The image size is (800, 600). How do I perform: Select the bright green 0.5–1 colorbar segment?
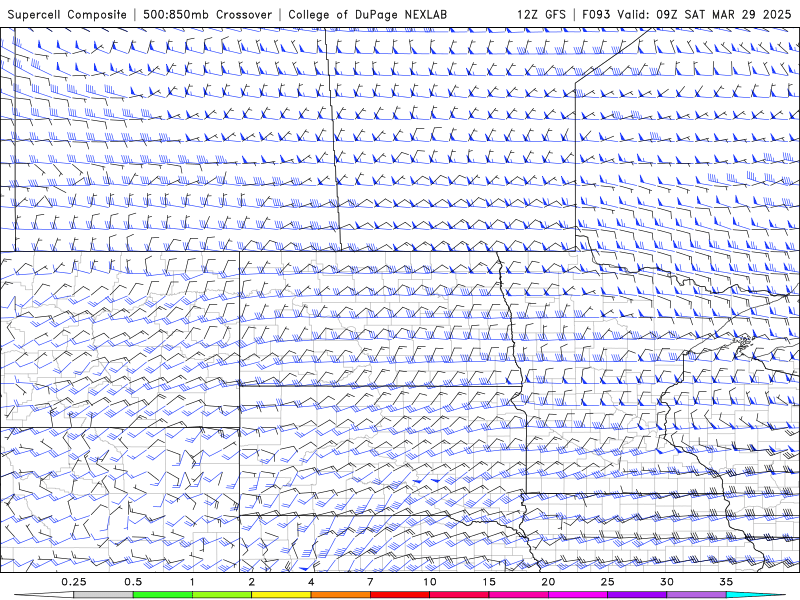tap(163, 595)
